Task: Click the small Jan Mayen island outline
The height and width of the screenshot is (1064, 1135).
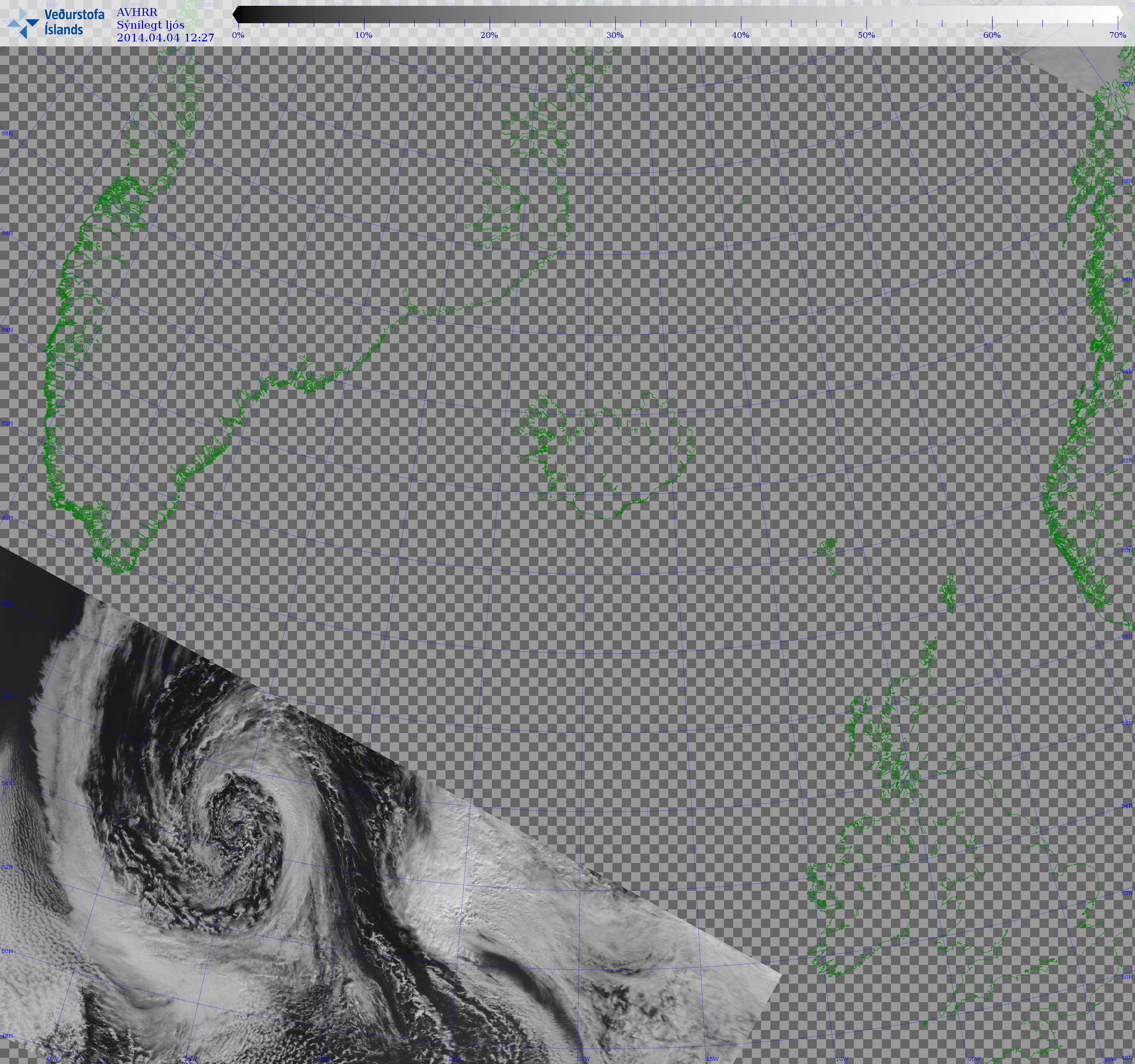Action: click(x=741, y=203)
